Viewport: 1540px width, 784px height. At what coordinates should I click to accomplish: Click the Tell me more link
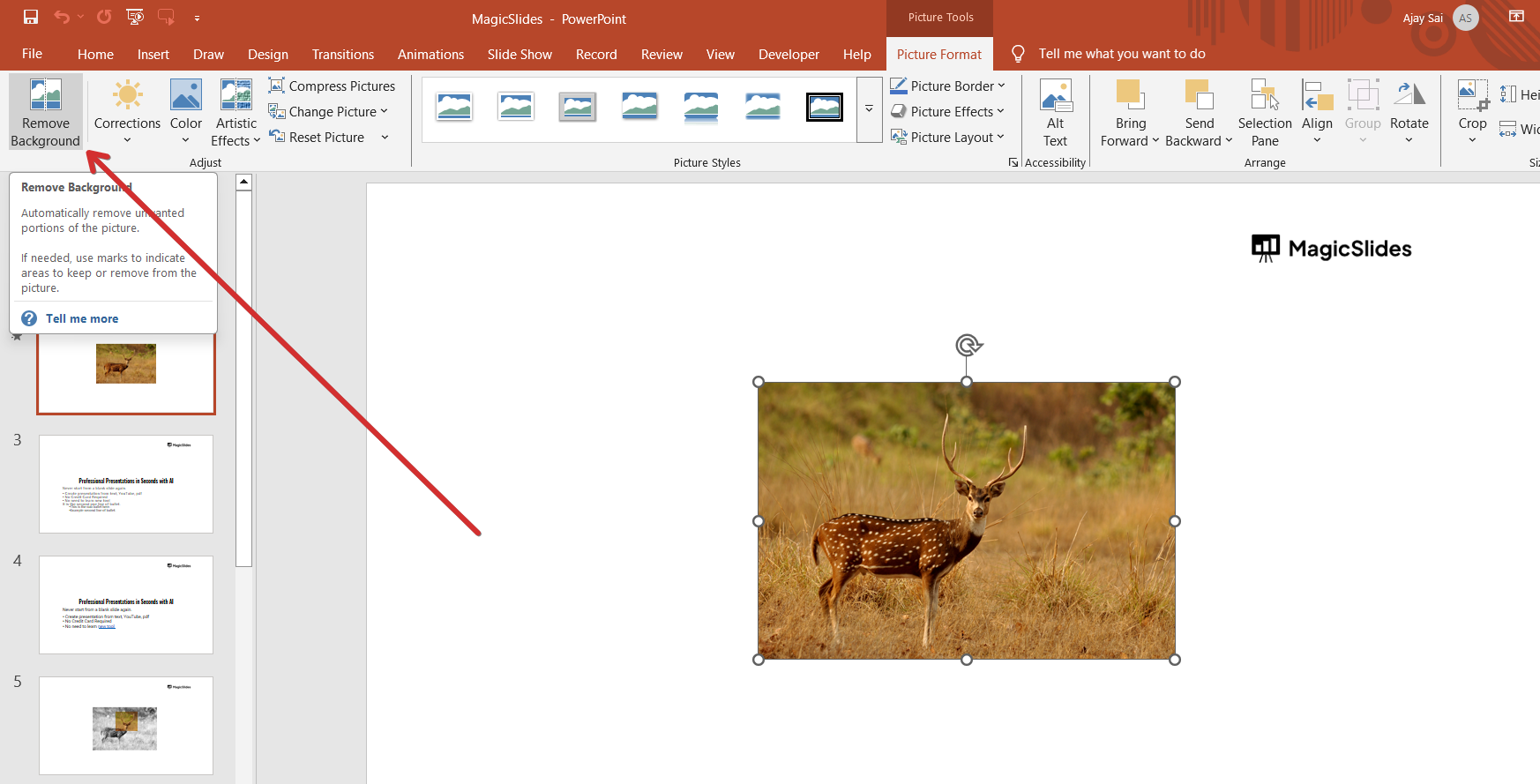(x=81, y=318)
